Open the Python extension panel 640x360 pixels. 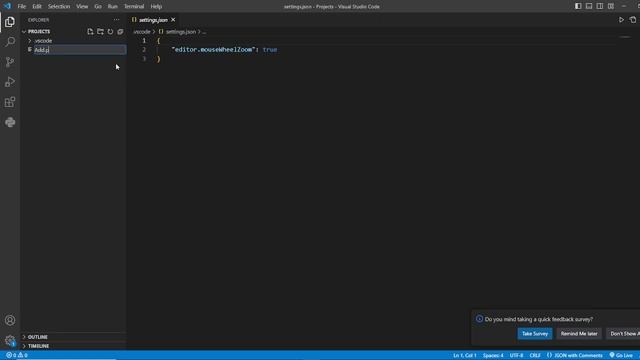pyautogui.click(x=10, y=122)
